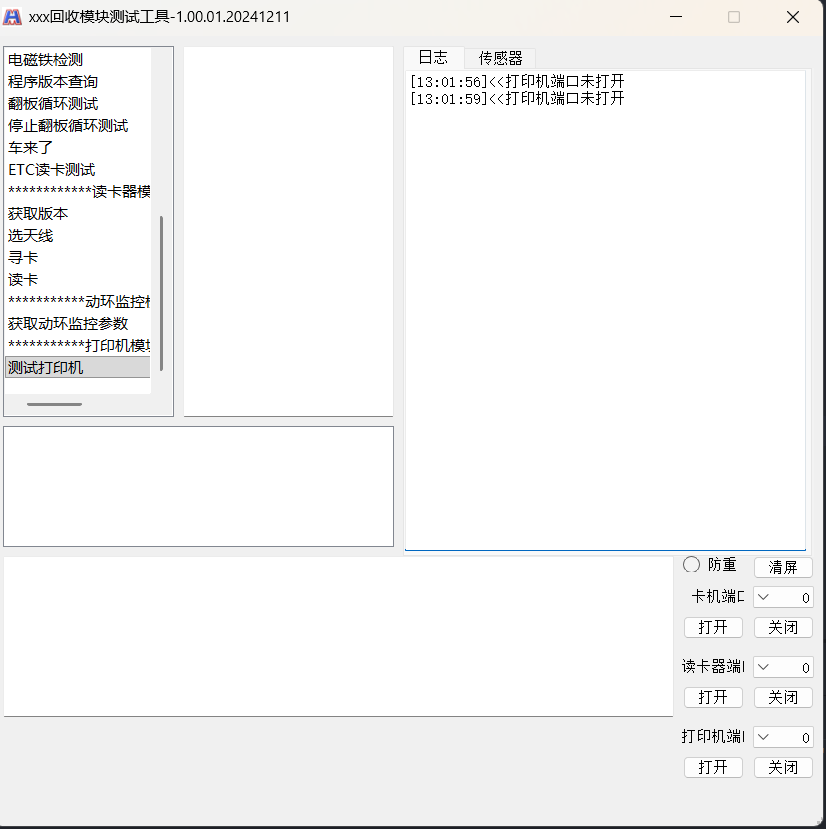The height and width of the screenshot is (829, 826).
Task: Select 程序版本查询 list item
Action: (x=78, y=82)
